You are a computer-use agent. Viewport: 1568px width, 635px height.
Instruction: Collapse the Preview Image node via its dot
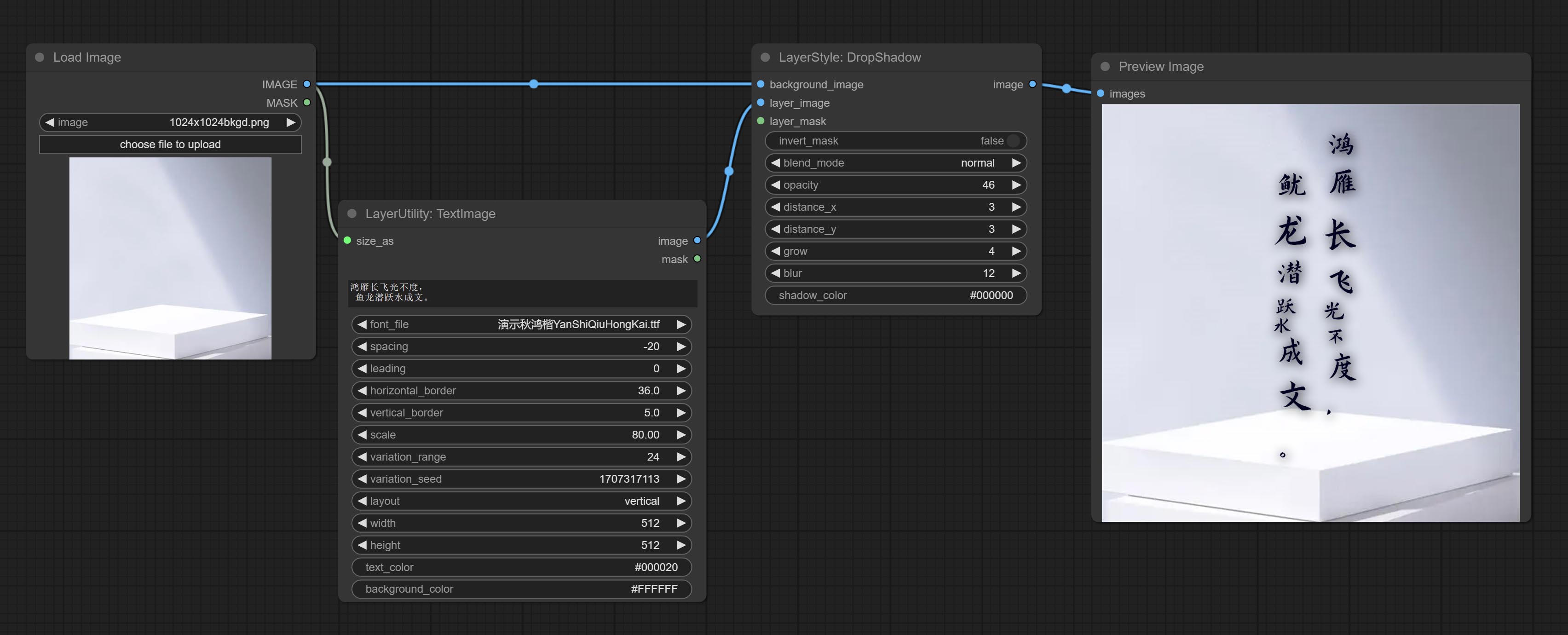click(x=1105, y=66)
